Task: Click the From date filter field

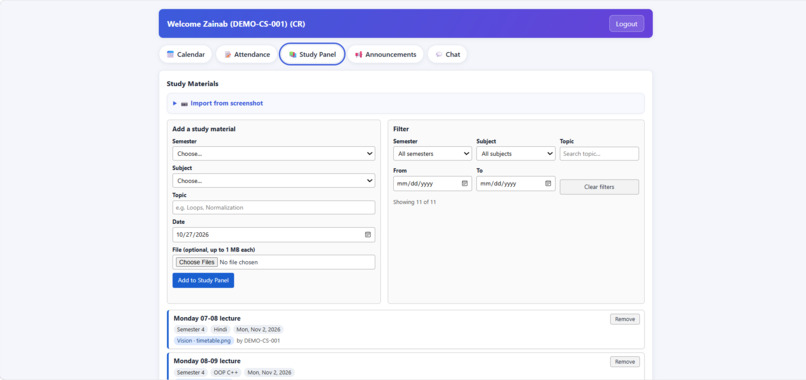Action: tap(432, 184)
